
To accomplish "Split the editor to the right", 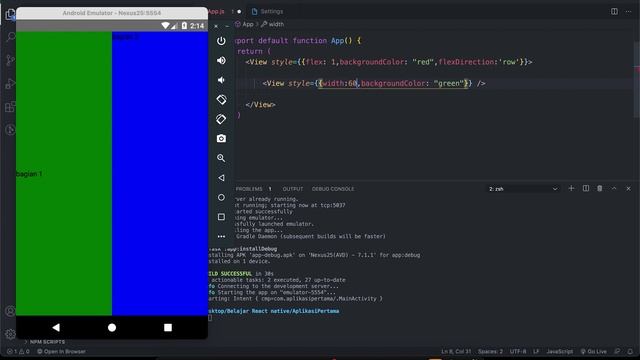I will pos(614,11).
